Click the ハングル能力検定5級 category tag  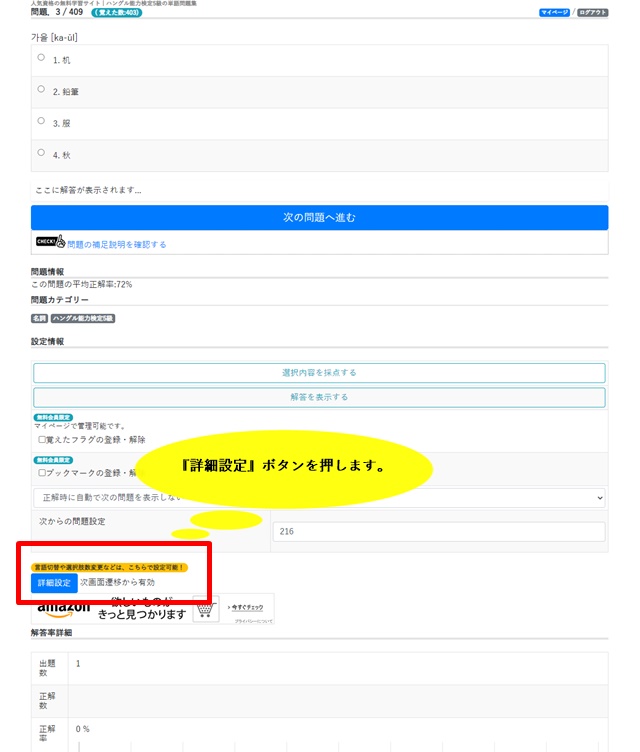point(83,318)
